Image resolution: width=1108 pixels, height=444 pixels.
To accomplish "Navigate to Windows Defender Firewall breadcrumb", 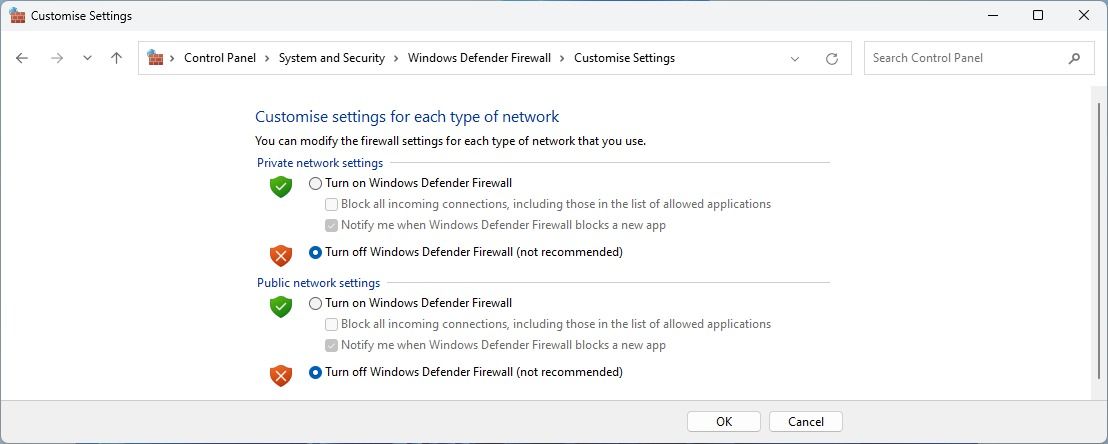I will coord(479,58).
